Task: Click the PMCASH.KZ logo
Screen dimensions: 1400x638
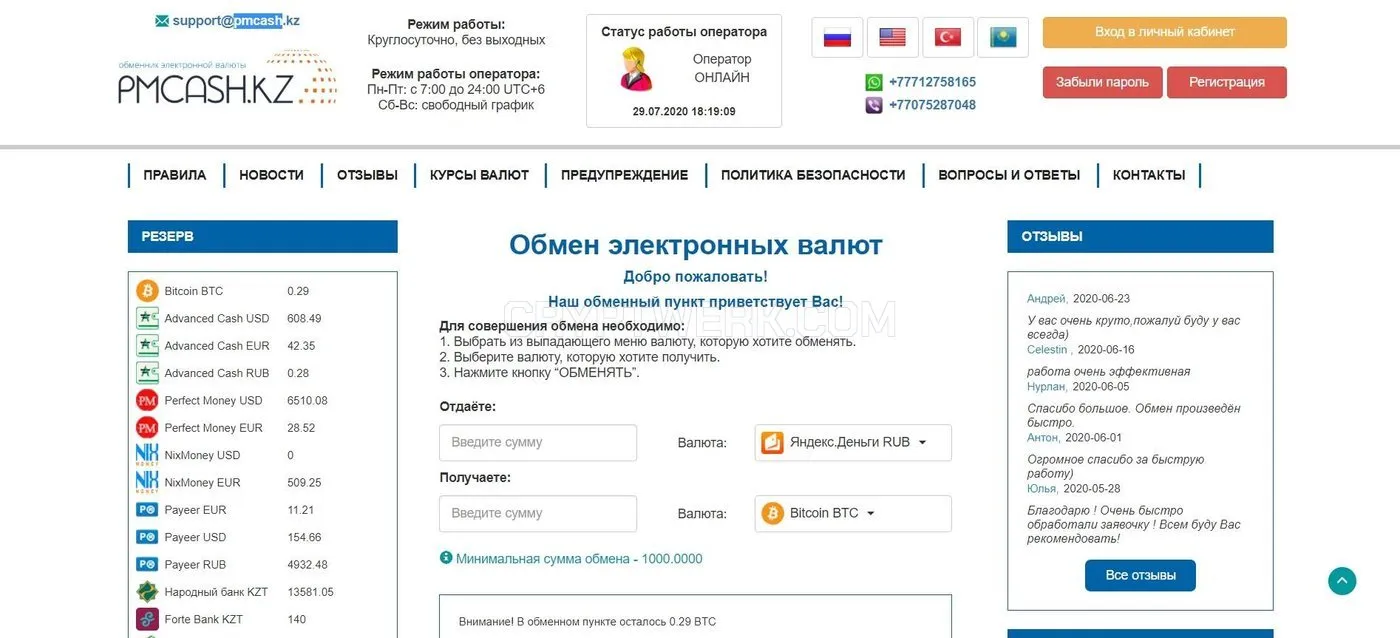Action: tap(227, 80)
